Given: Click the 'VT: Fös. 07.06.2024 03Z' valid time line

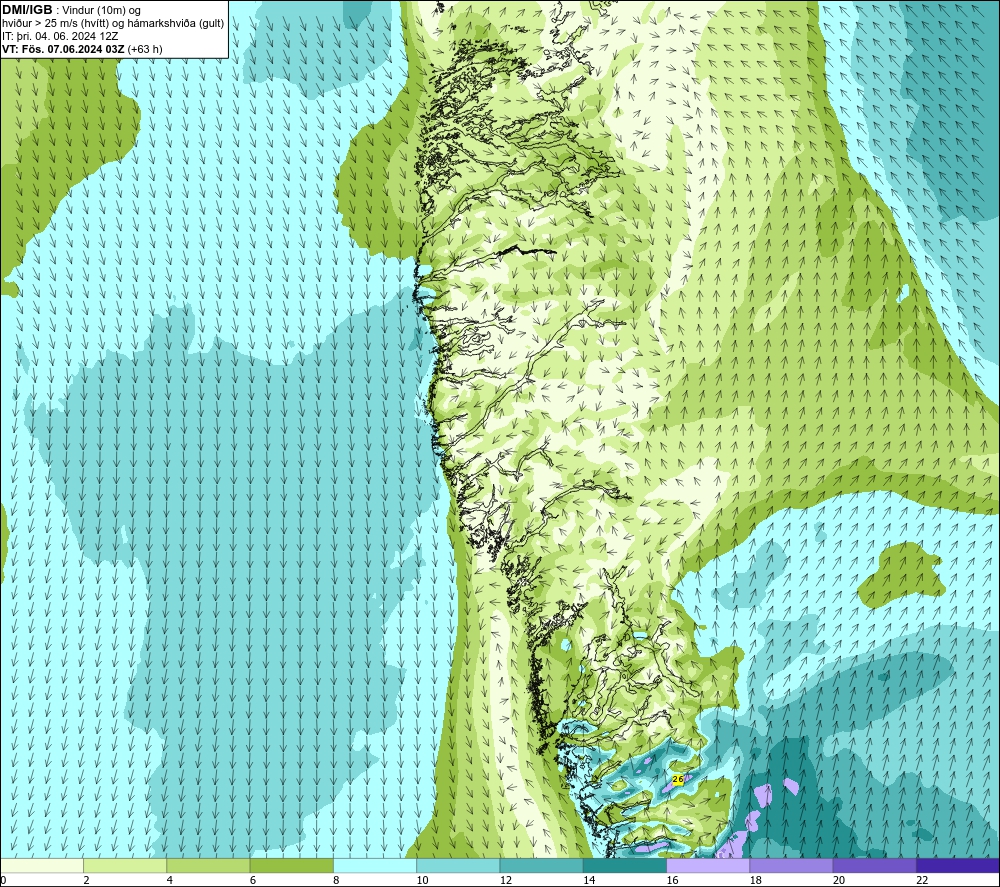Looking at the screenshot, I should (x=64, y=49).
